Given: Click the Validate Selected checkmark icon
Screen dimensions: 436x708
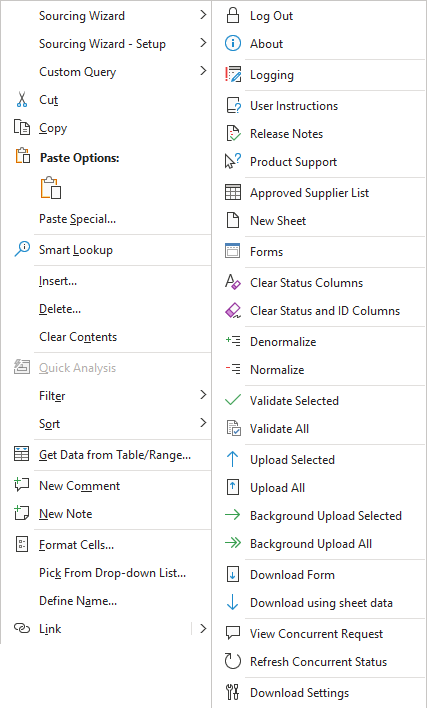Looking at the screenshot, I should click(x=233, y=400).
